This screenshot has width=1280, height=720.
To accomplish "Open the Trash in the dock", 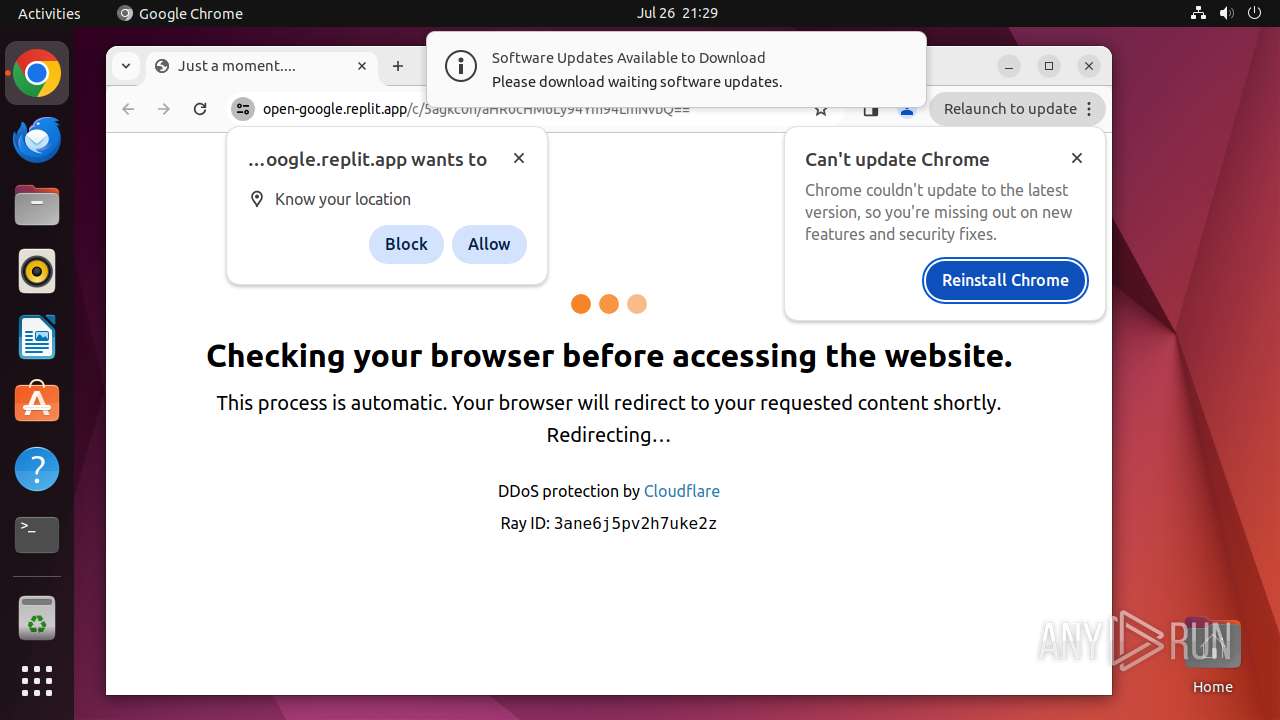I will (x=37, y=618).
